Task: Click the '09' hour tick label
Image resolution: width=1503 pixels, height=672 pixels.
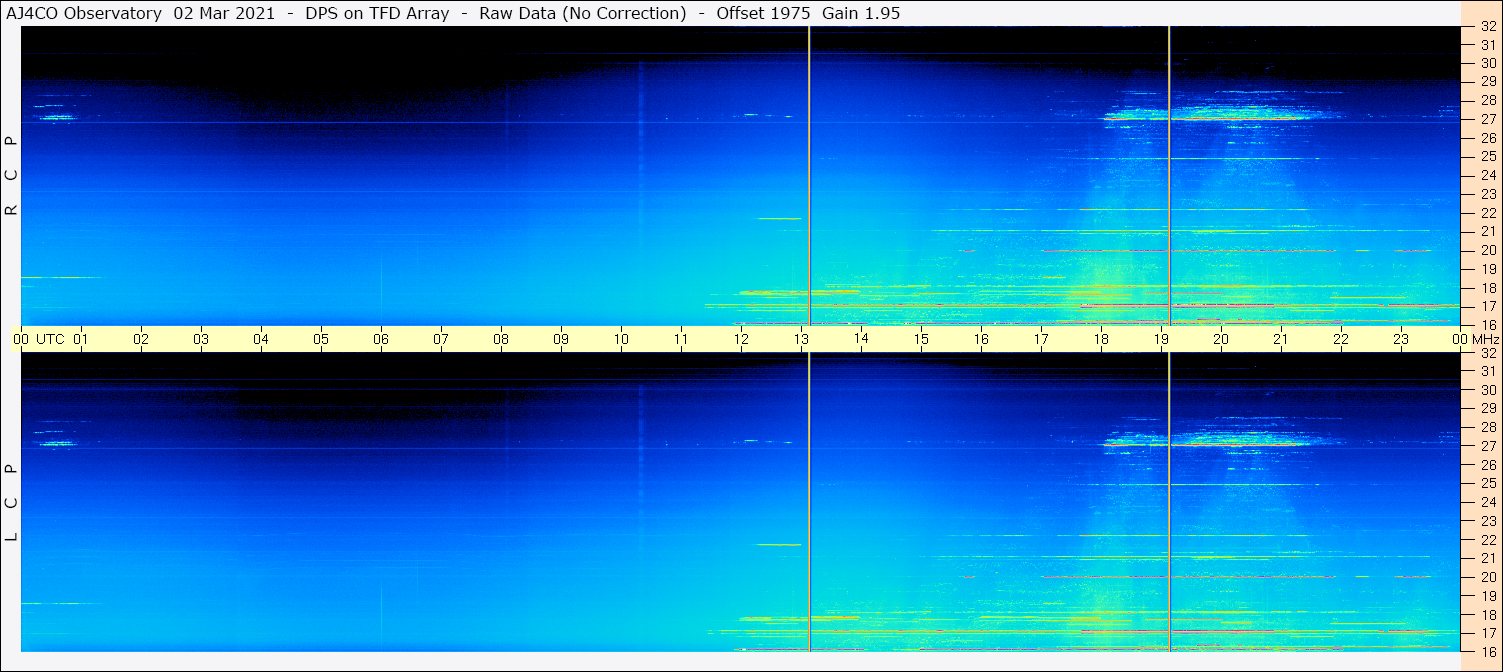Action: pyautogui.click(x=561, y=339)
